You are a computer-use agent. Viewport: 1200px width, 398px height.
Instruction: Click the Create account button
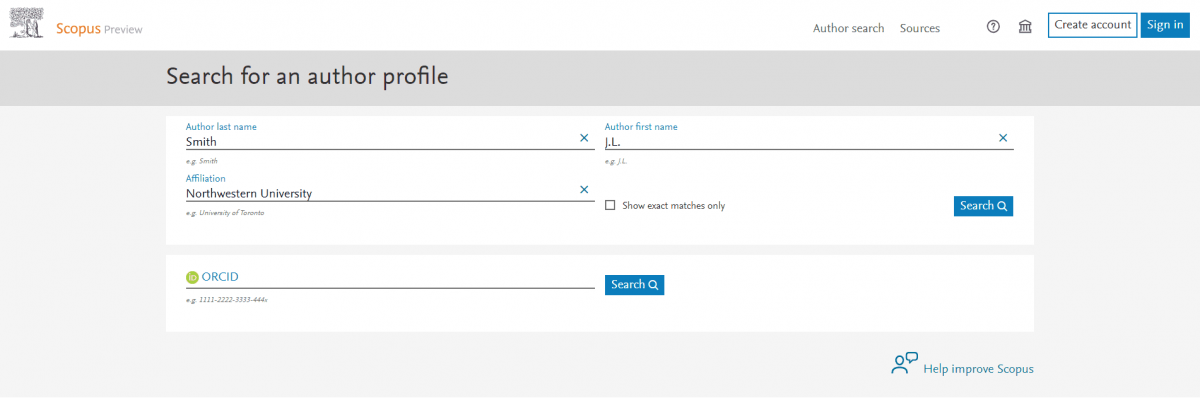coord(1092,25)
